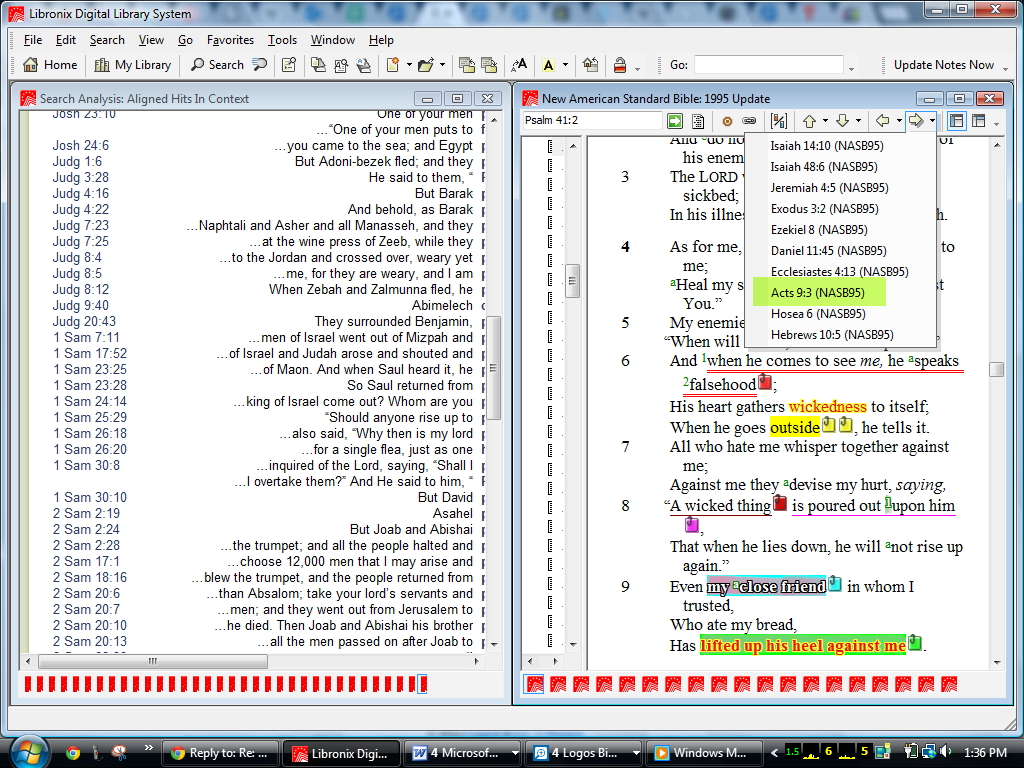
Task: Toggle the second pane layout button
Action: point(978,121)
